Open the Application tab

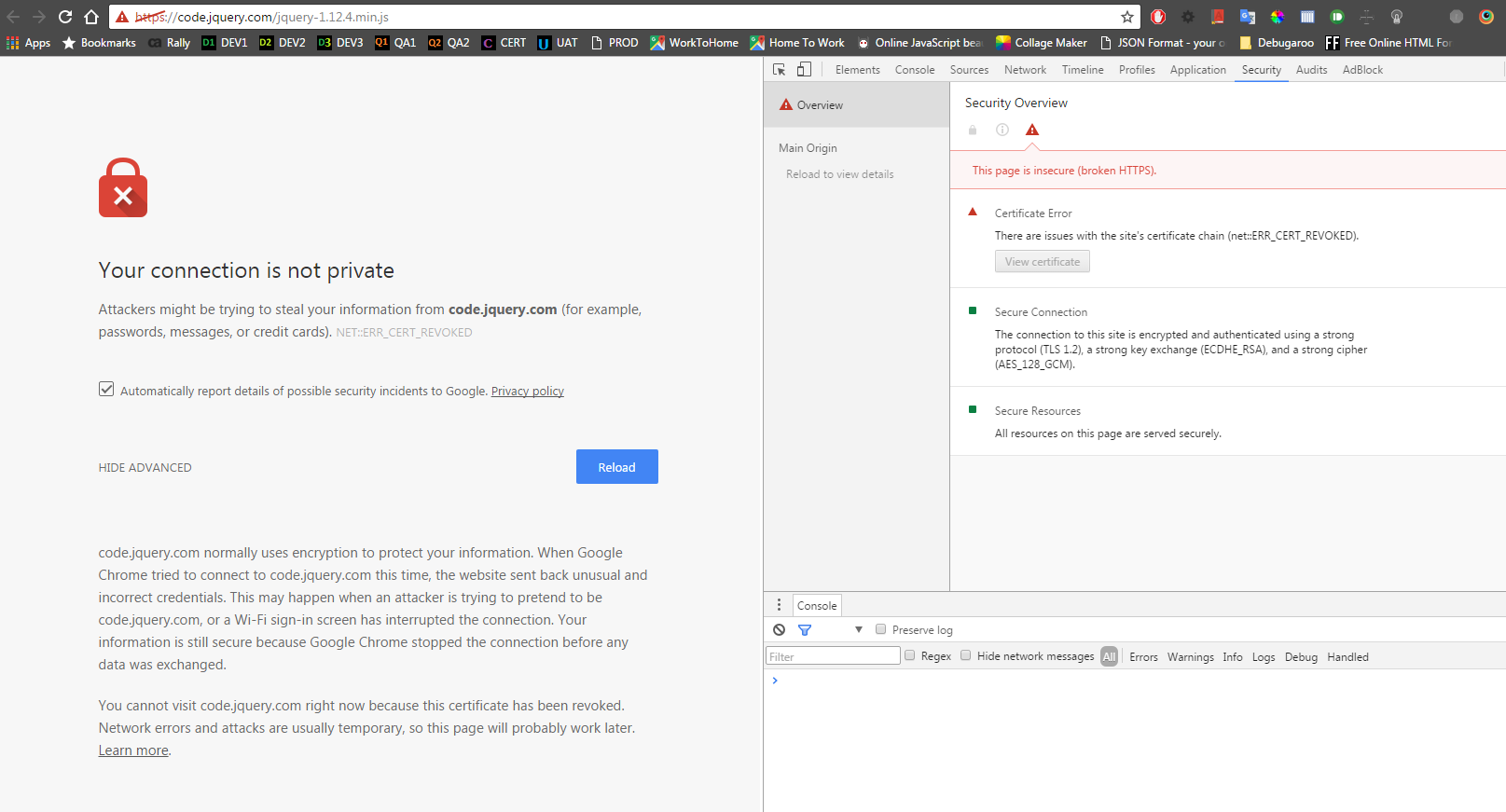click(1198, 70)
